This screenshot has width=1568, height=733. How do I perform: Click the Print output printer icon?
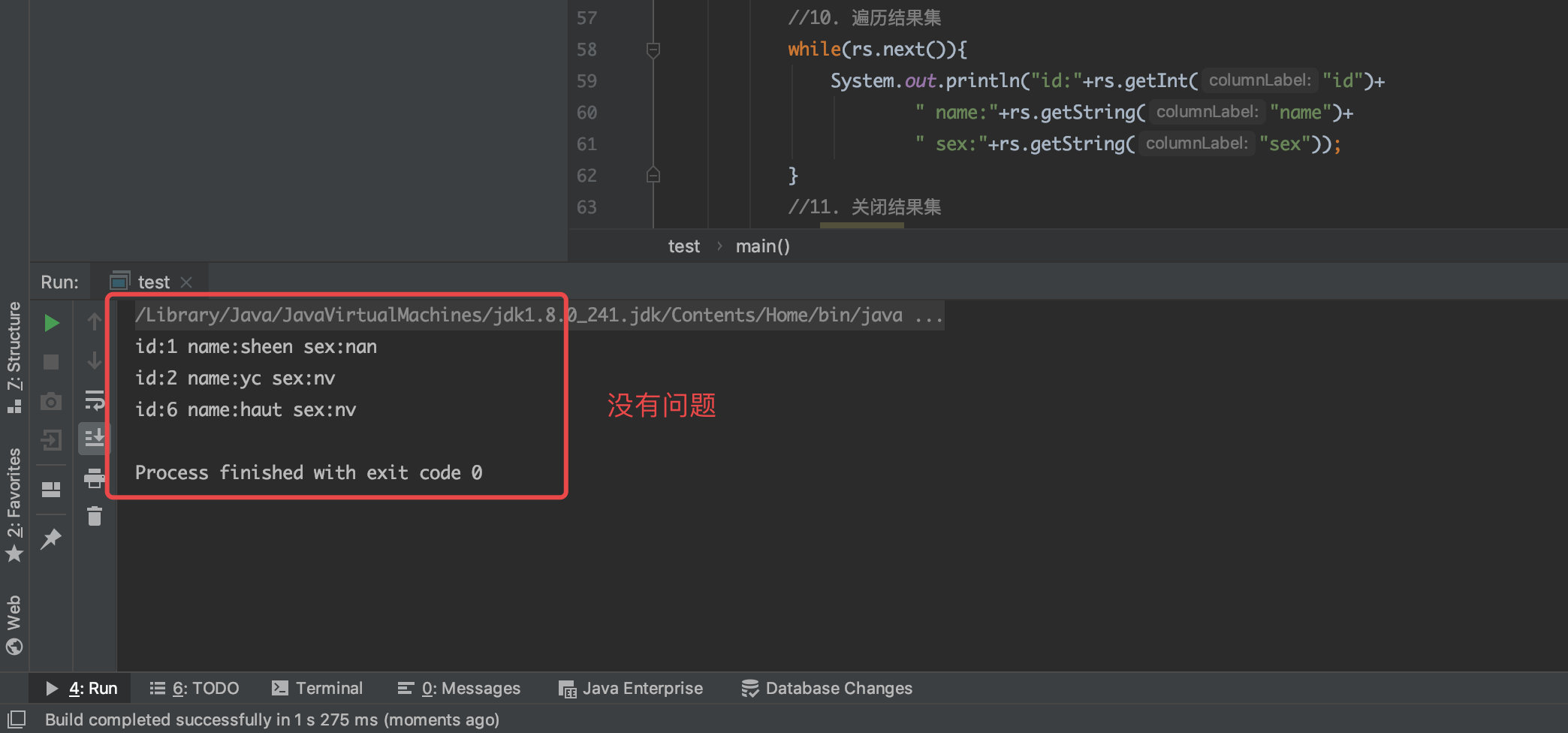pos(94,478)
